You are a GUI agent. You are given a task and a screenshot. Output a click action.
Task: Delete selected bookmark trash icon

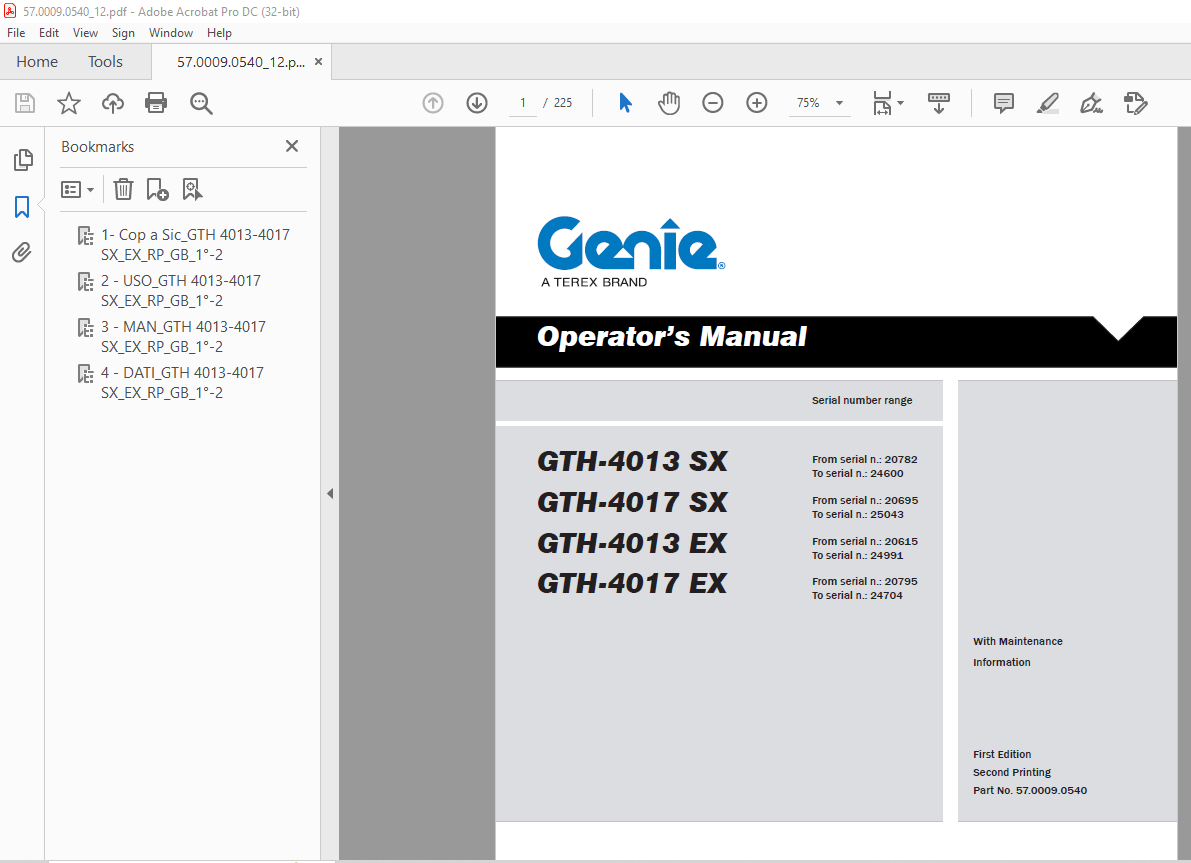click(x=123, y=189)
